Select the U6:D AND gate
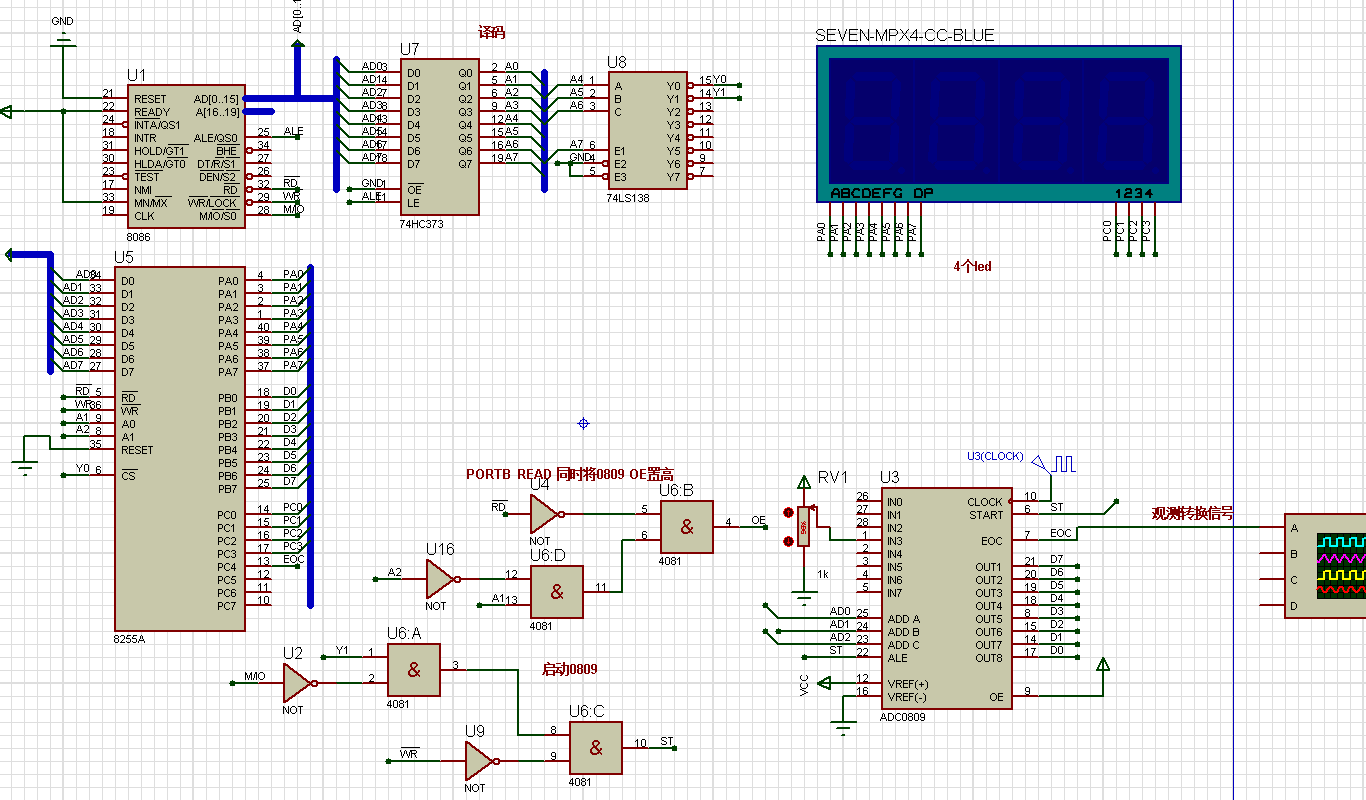The height and width of the screenshot is (800, 1366). (x=556, y=592)
